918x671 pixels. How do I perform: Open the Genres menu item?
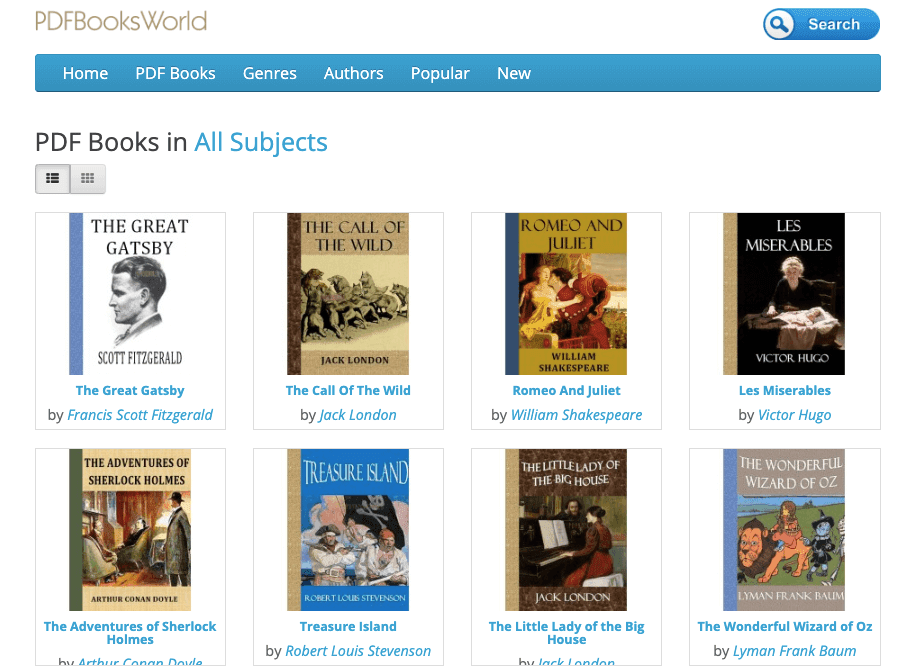[x=269, y=73]
